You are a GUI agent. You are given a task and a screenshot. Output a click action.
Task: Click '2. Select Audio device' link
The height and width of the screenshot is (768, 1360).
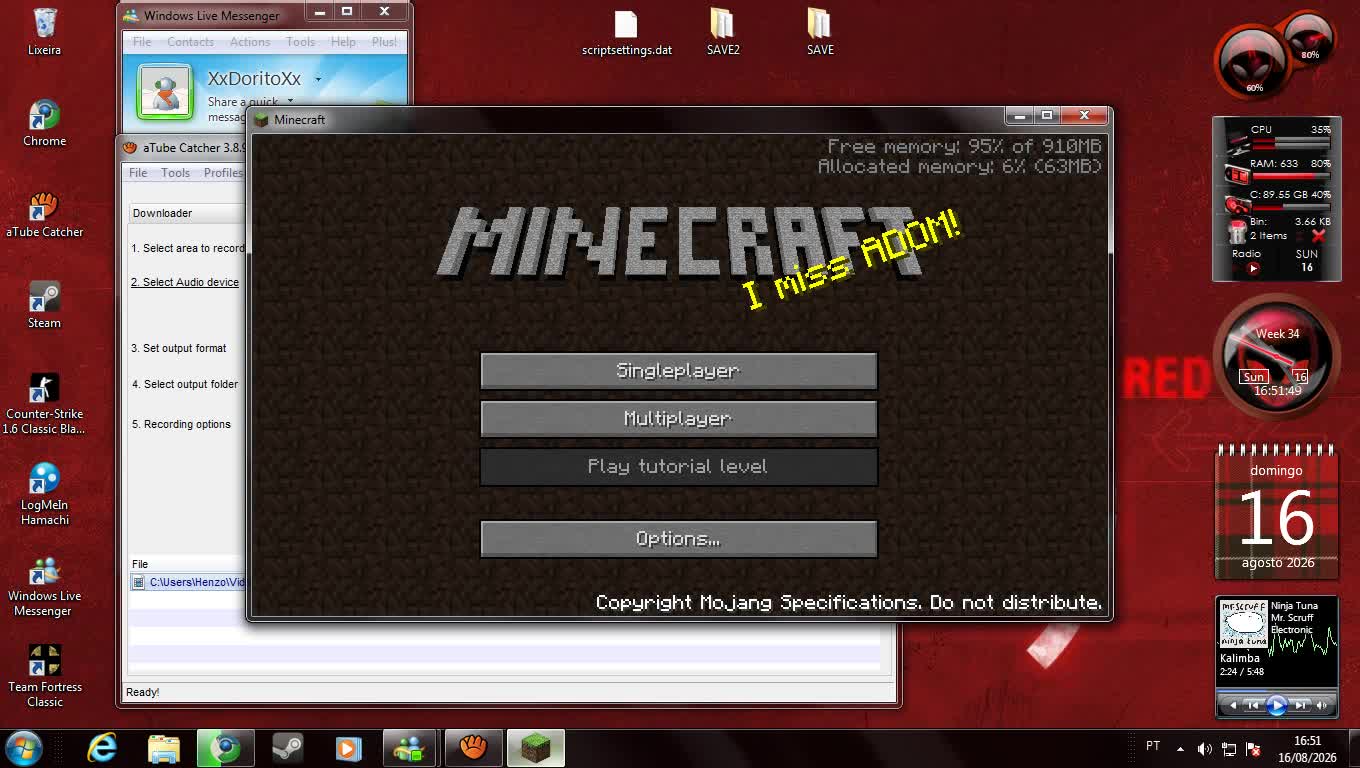(185, 282)
